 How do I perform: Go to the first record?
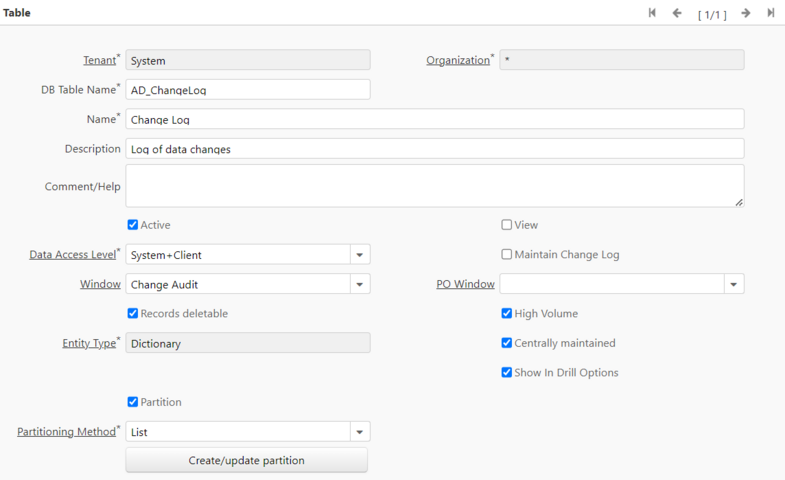[652, 13]
